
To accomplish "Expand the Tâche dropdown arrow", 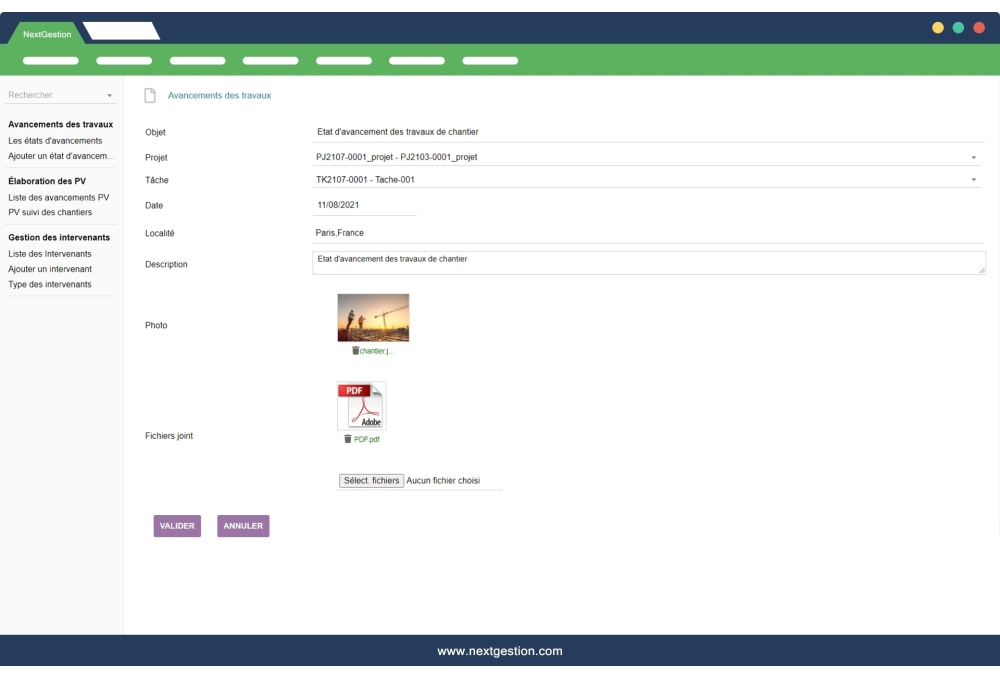I will click(x=973, y=180).
